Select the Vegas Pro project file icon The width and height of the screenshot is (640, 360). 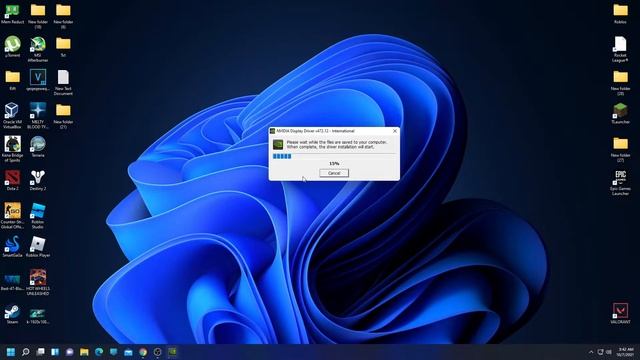coord(38,80)
